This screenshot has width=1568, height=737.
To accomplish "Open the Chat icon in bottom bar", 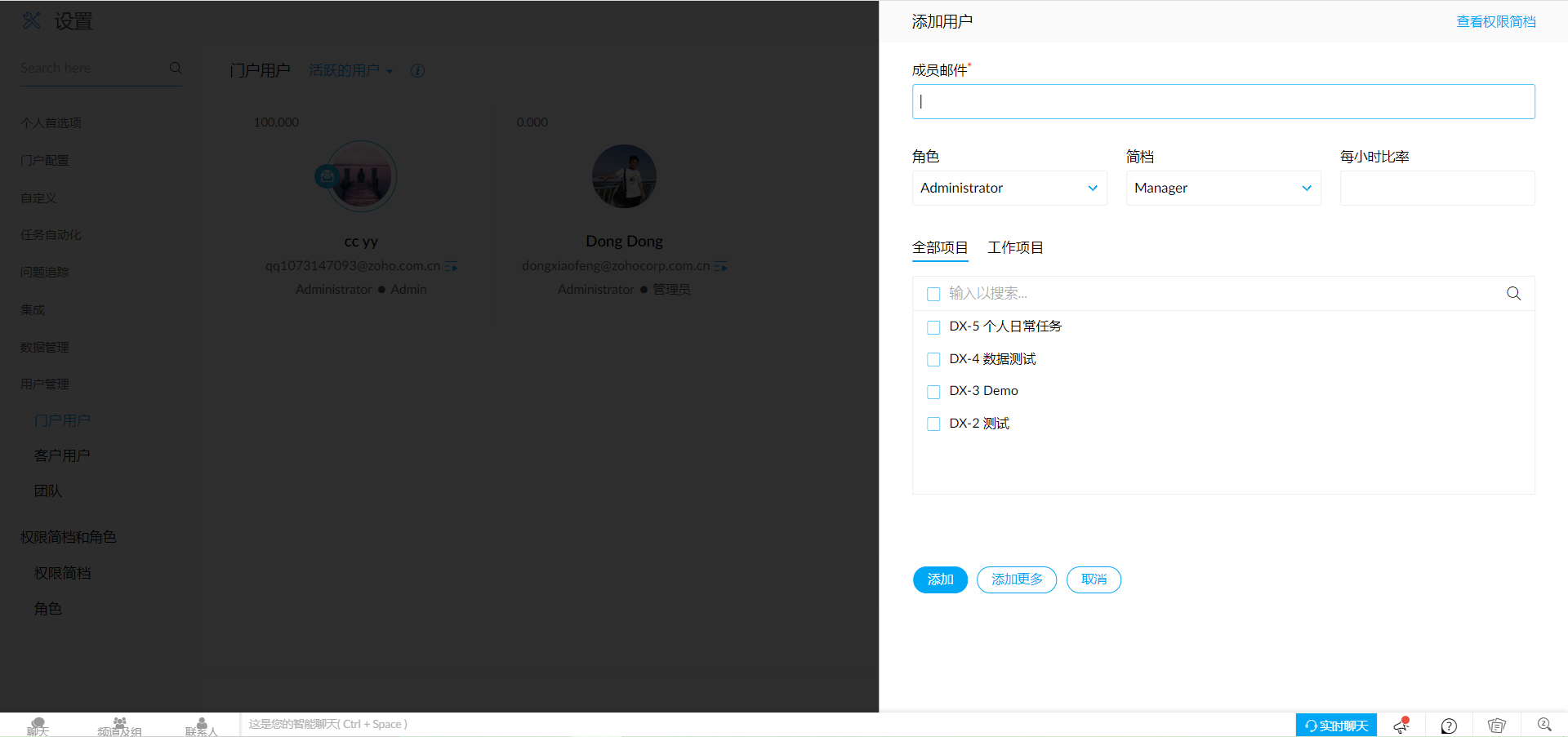I will point(38,726).
